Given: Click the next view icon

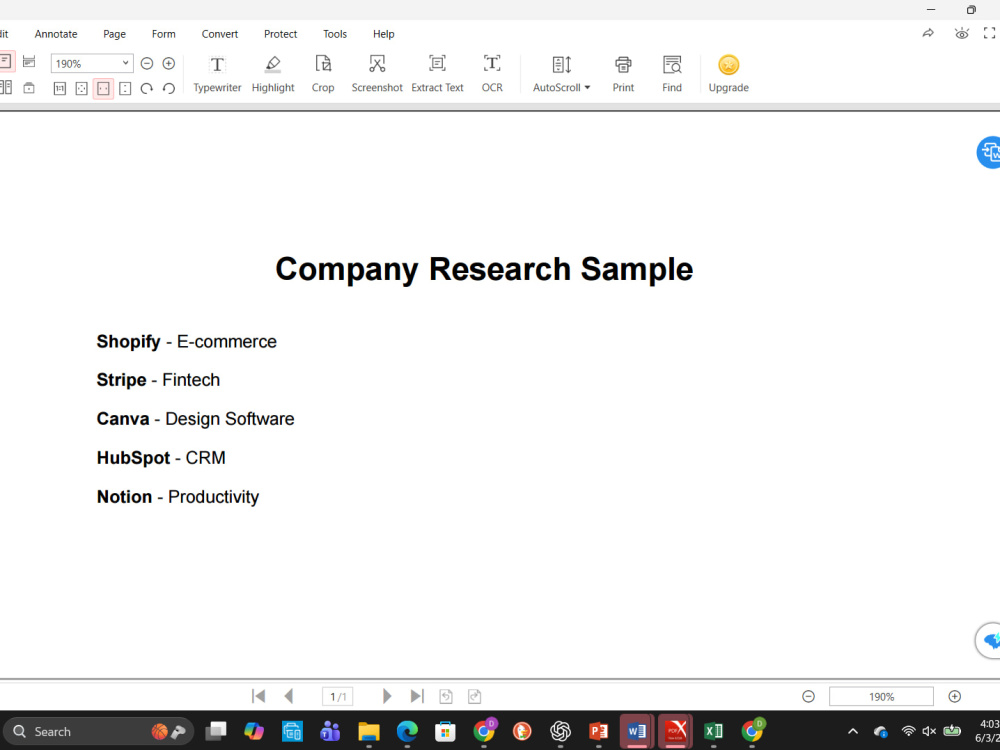Looking at the screenshot, I should [474, 696].
